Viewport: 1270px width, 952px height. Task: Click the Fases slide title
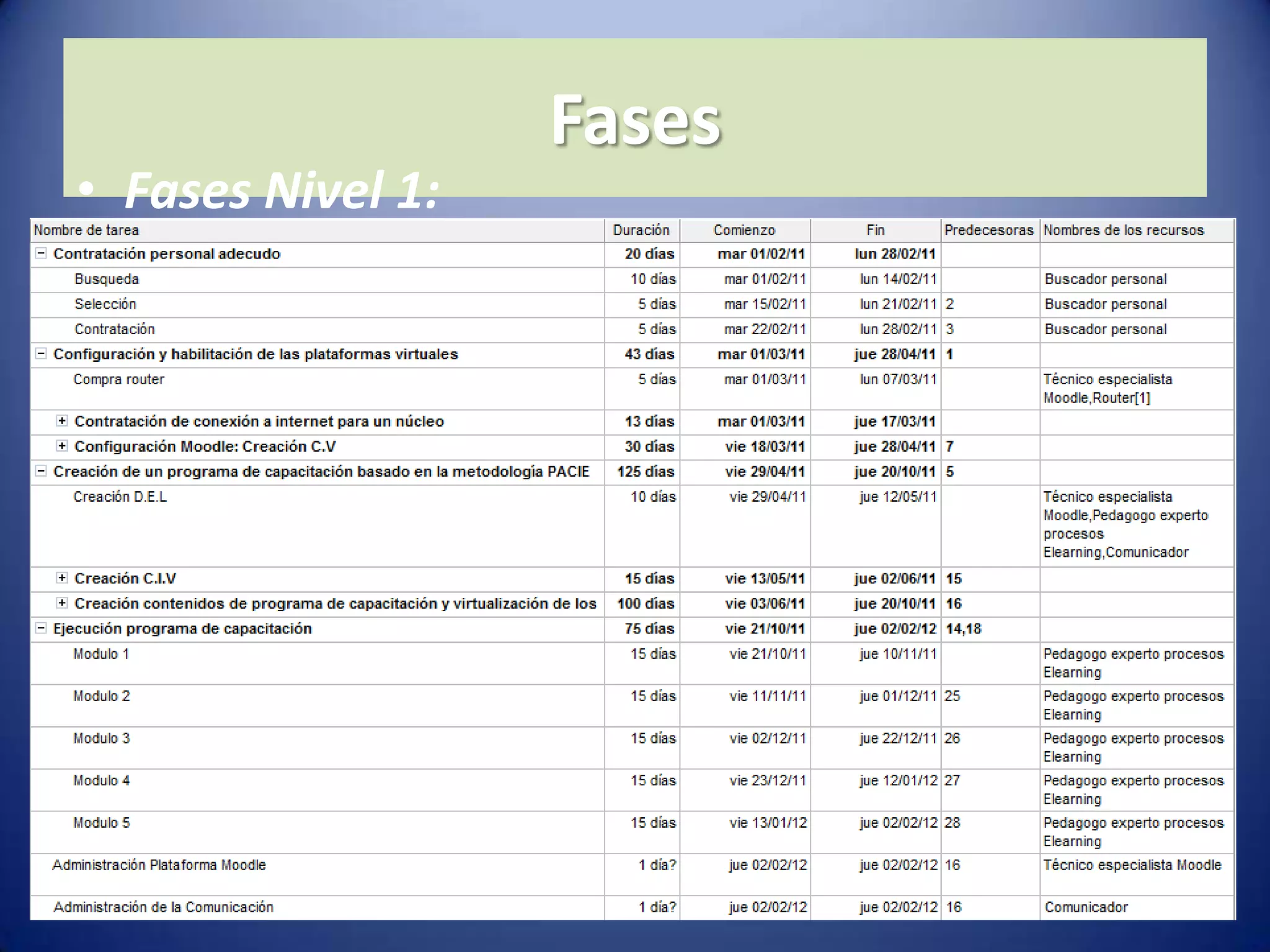tap(636, 120)
